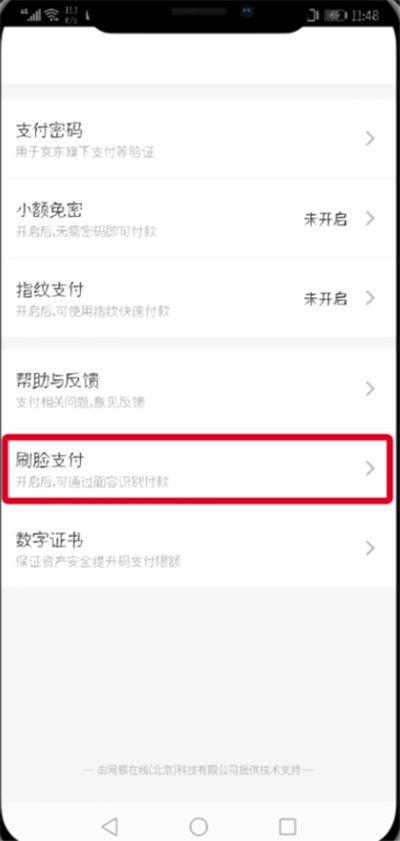The width and height of the screenshot is (400, 841).
Task: Select the 数字证书 settings row
Action: click(x=200, y=548)
